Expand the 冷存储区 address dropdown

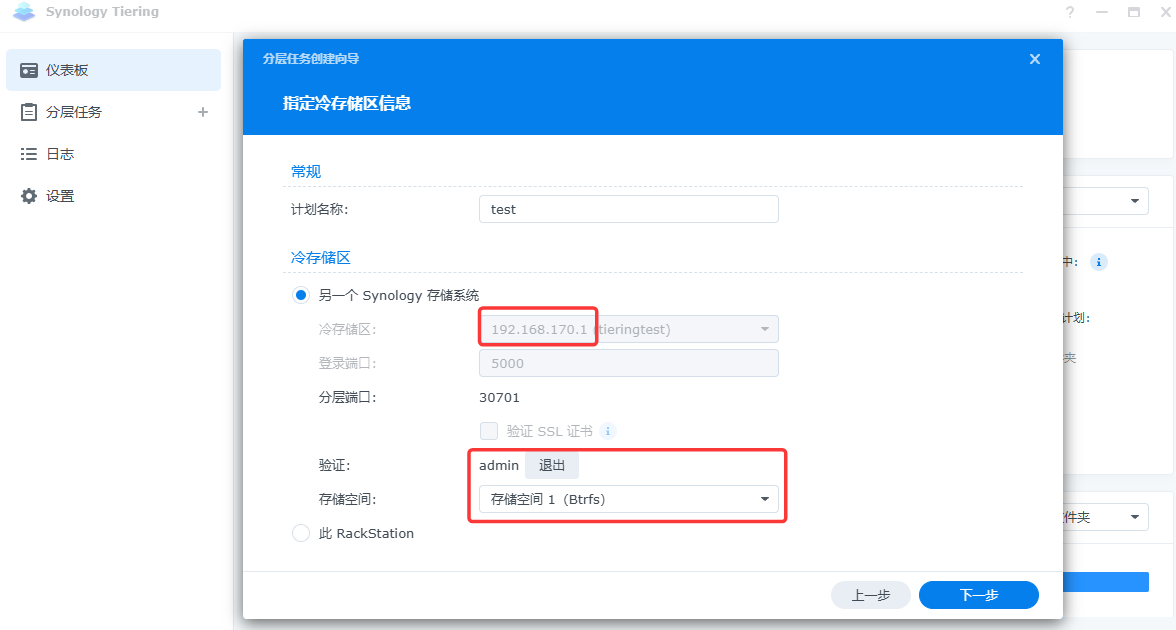click(x=764, y=329)
